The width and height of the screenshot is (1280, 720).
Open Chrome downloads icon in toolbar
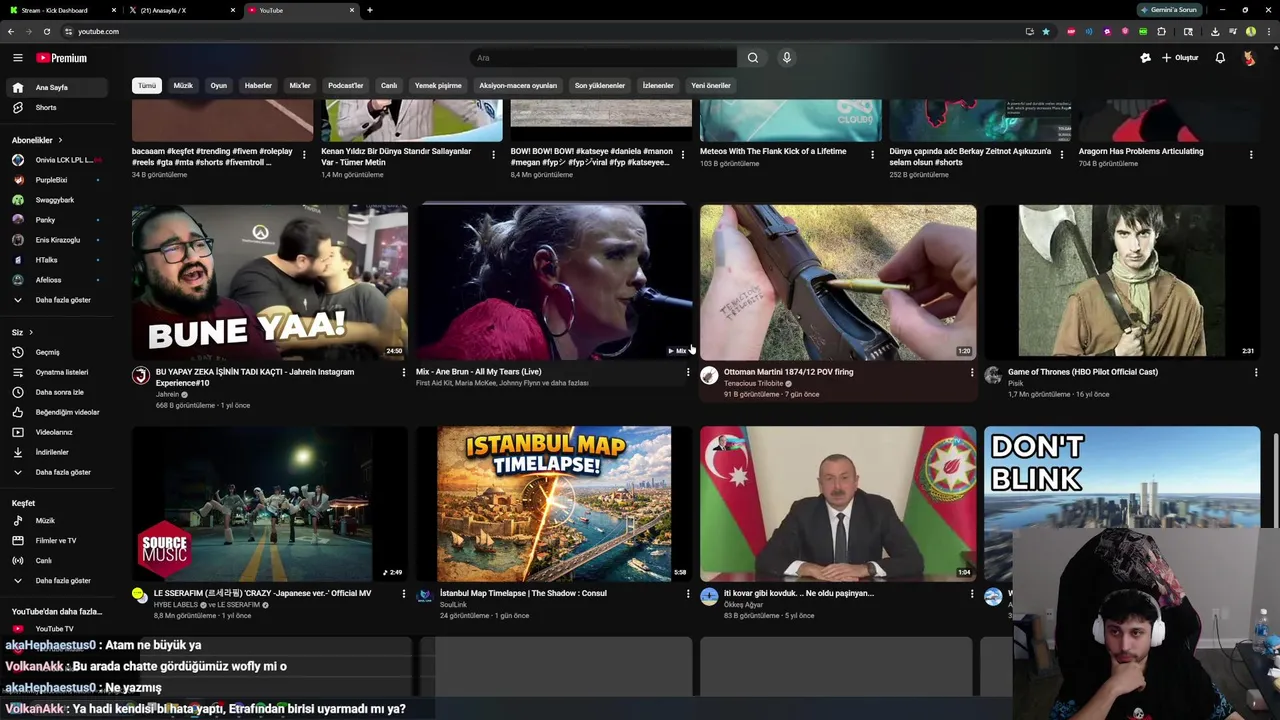point(1215,31)
